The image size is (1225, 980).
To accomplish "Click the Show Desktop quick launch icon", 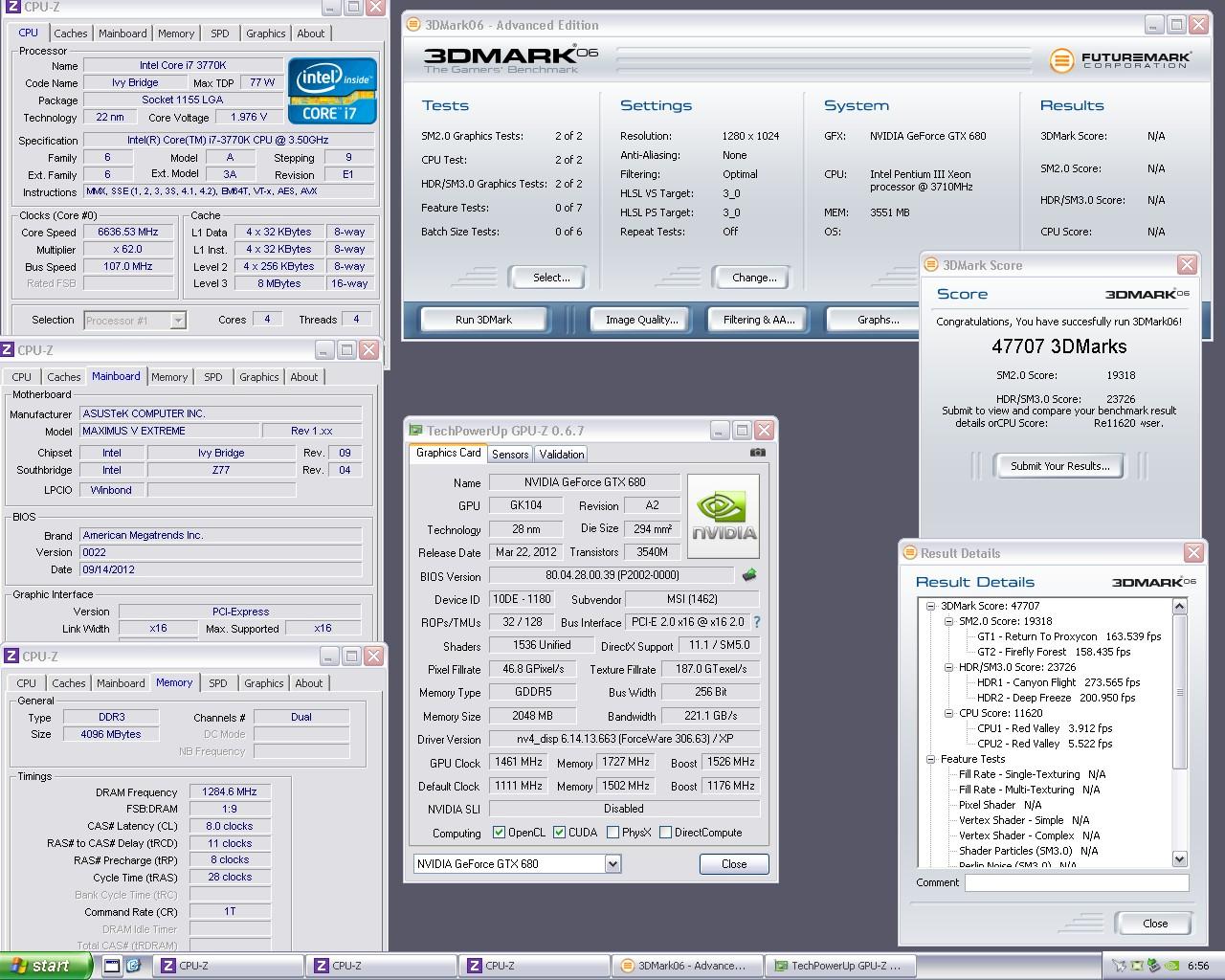I will [112, 966].
